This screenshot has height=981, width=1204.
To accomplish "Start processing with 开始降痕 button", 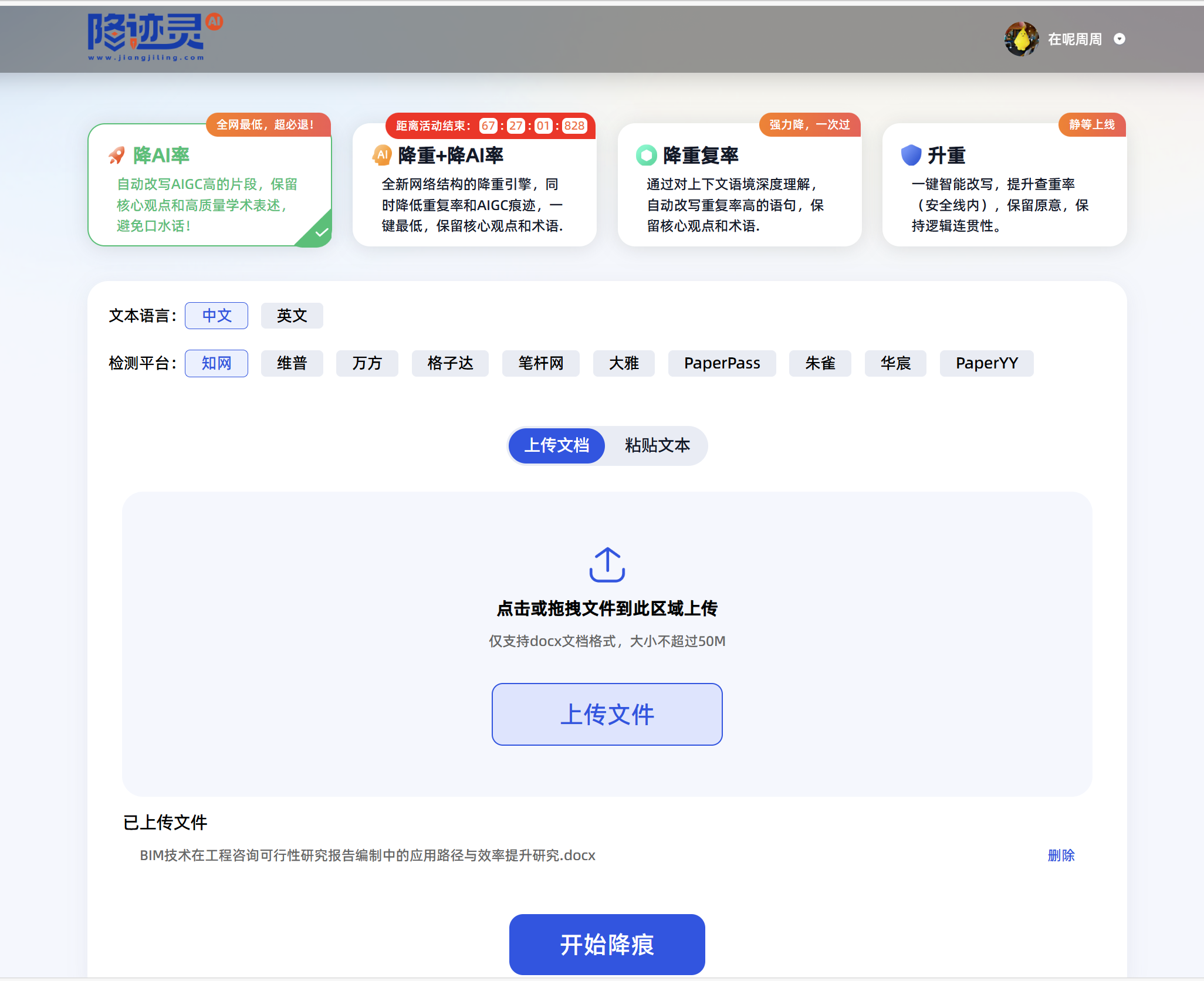I will point(607,945).
